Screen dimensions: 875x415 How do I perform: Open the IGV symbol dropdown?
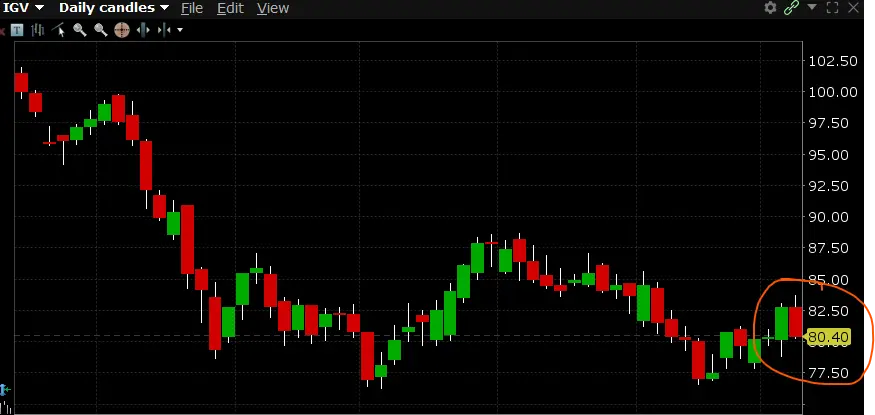(23, 8)
